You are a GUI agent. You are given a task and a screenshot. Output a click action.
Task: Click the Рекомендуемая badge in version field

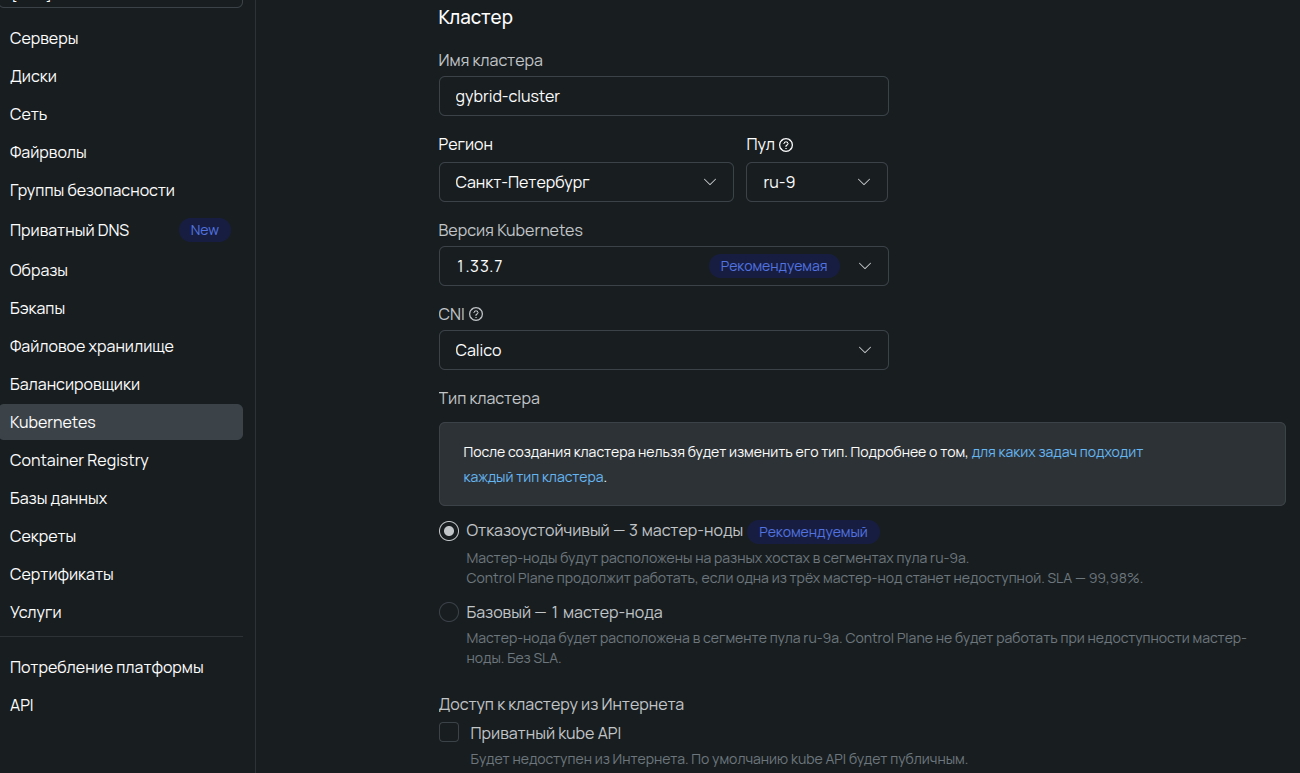(x=773, y=266)
